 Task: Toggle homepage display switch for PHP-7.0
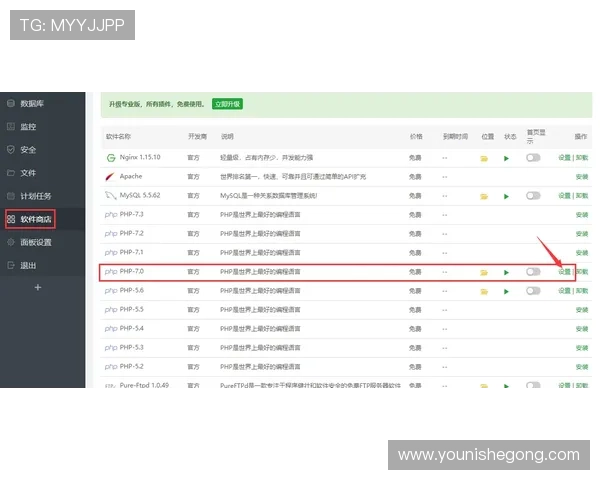tap(533, 272)
